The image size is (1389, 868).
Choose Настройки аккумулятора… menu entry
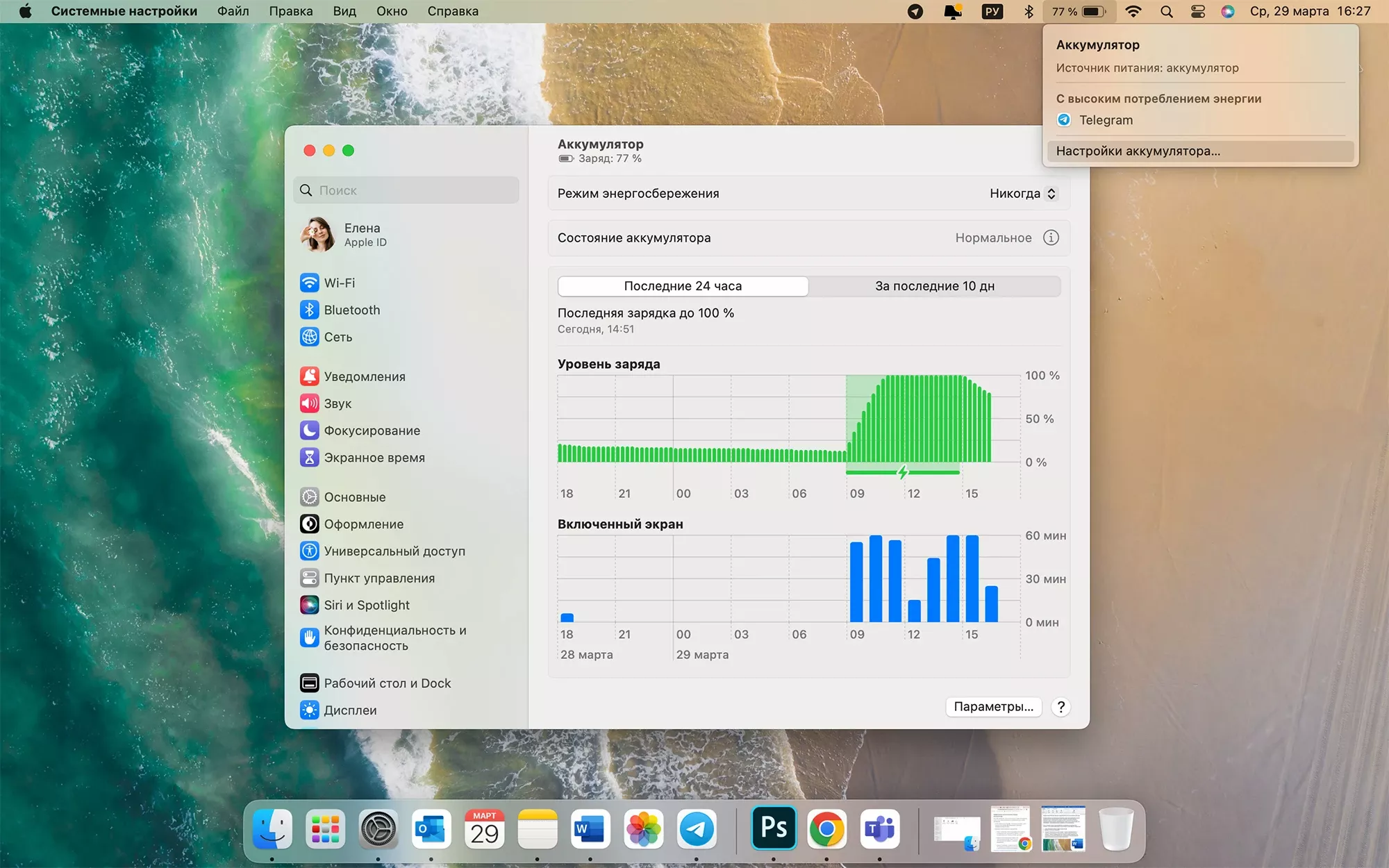(x=1200, y=151)
